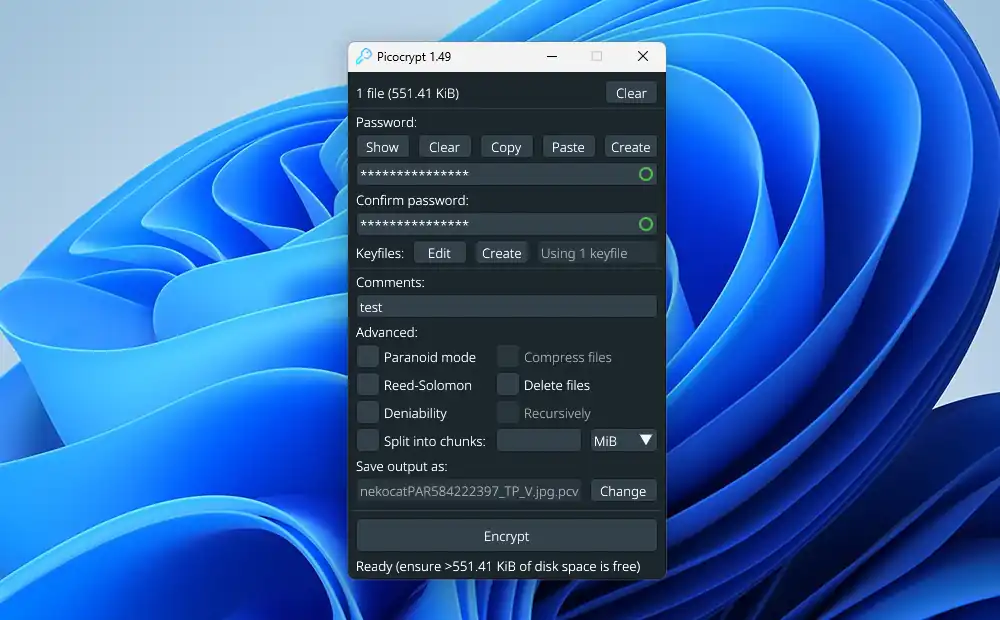Start encryption with the Encrypt button
Screen dimensions: 1000x620
click(506, 536)
